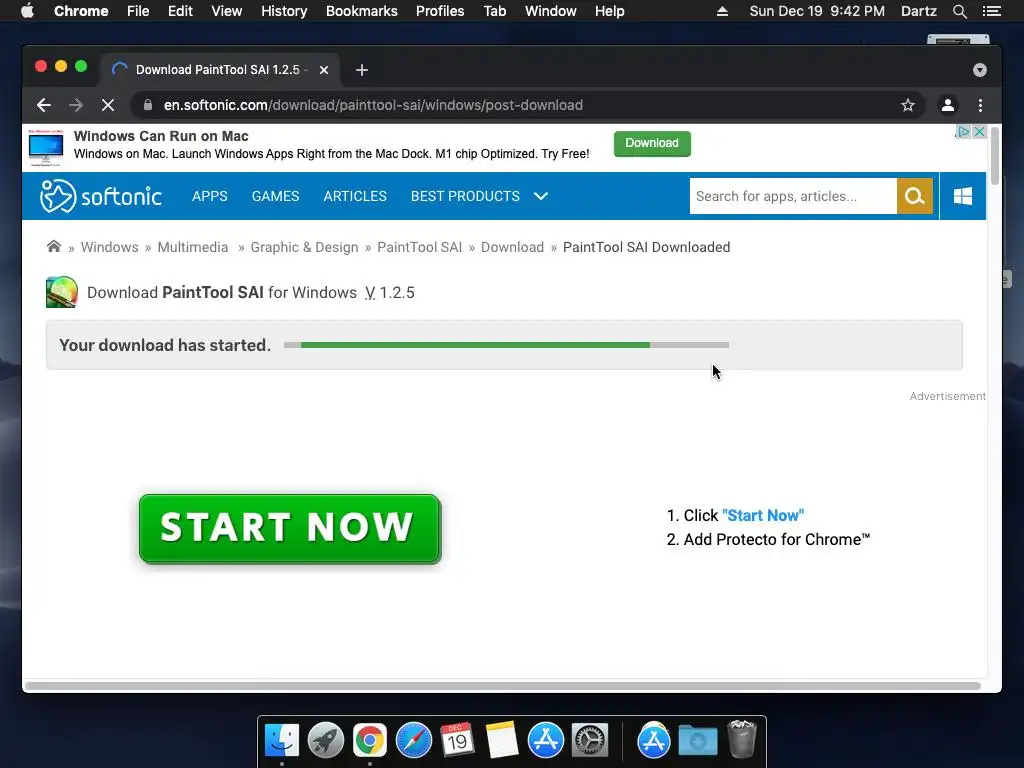This screenshot has height=768, width=1024.
Task: Click the Windows Can Run on Mac headline
Action: click(161, 136)
